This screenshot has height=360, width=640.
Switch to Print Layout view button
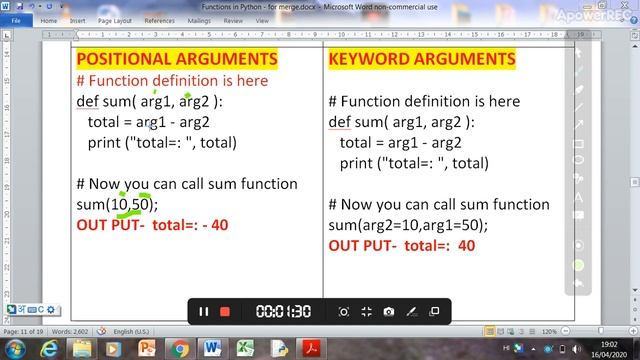tap(489, 331)
